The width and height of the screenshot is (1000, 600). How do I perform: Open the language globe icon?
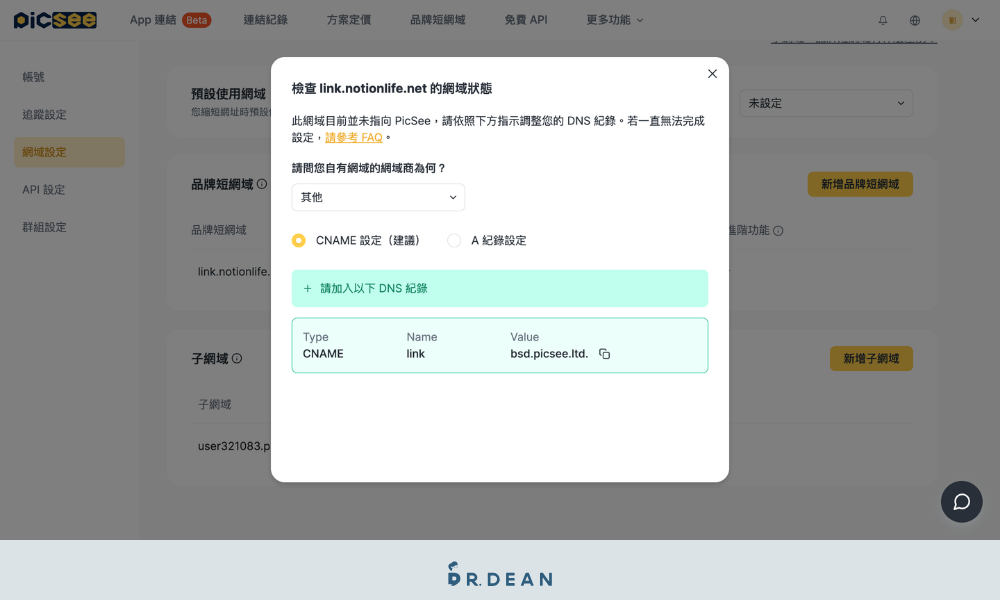pyautogui.click(x=915, y=20)
